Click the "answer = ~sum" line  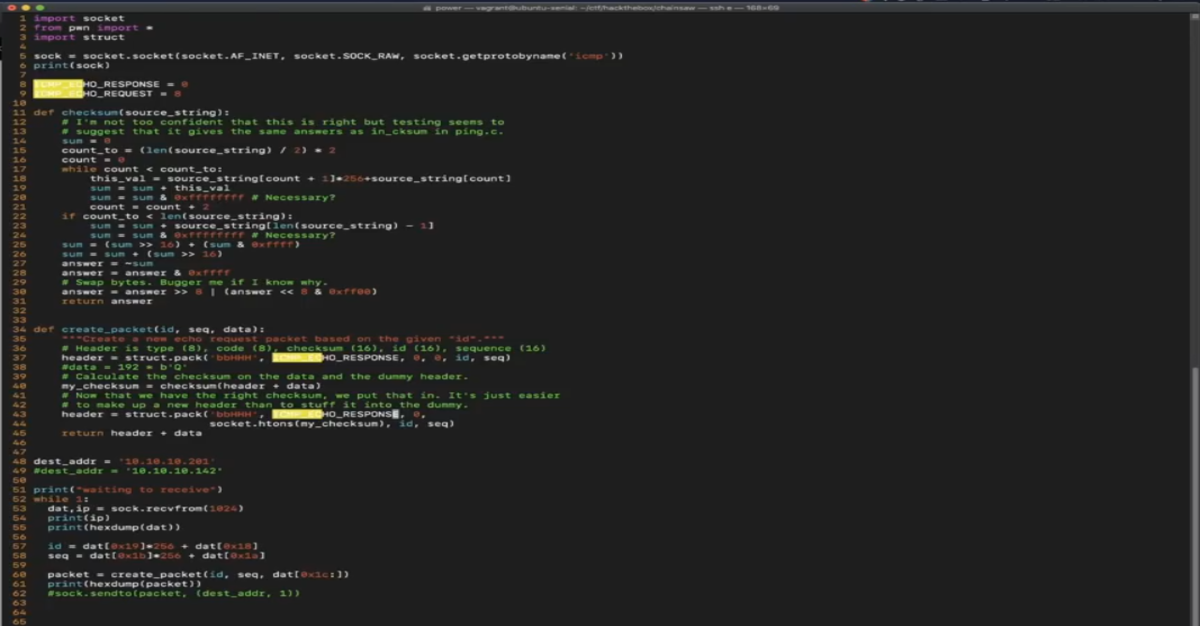coord(107,264)
